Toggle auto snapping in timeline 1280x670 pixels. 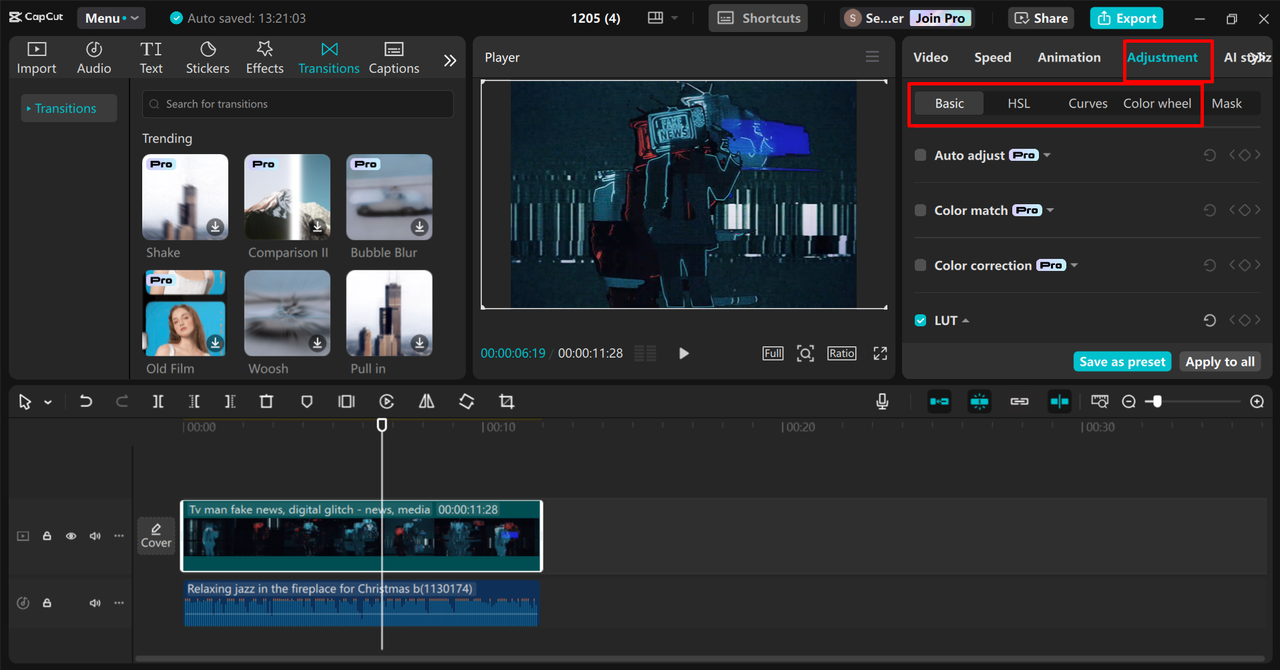(x=979, y=401)
